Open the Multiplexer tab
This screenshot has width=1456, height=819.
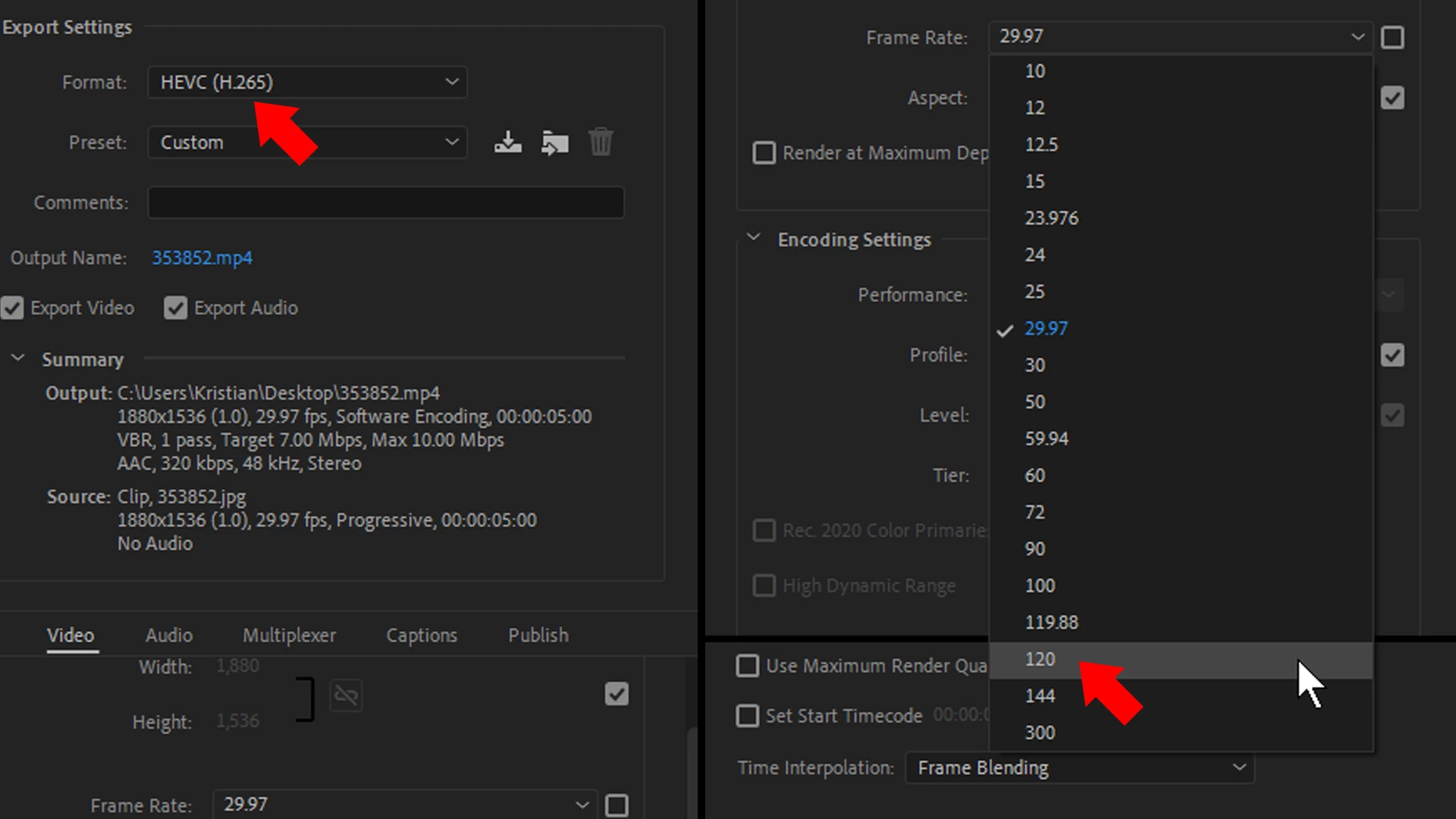click(289, 635)
